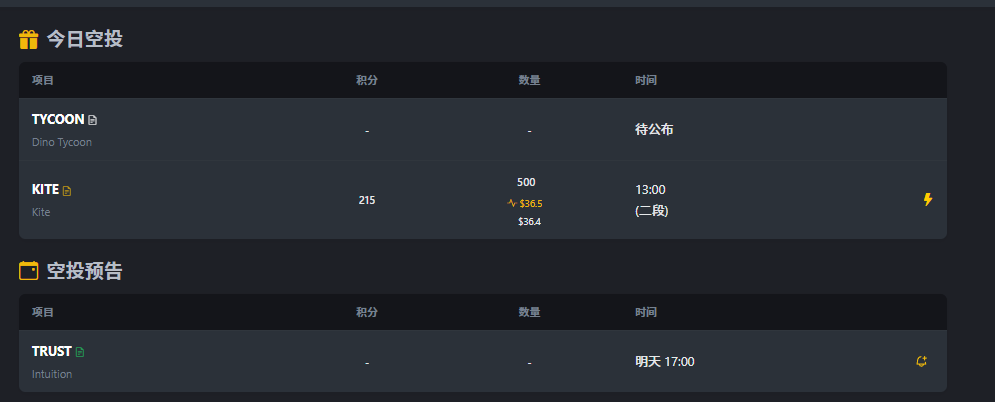
Task: Click the 待公布 status for TYCOON
Action: click(x=654, y=129)
